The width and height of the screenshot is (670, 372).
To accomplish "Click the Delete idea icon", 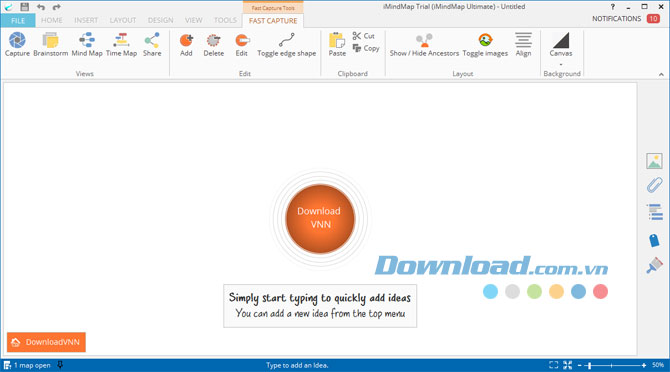I will tap(213, 40).
